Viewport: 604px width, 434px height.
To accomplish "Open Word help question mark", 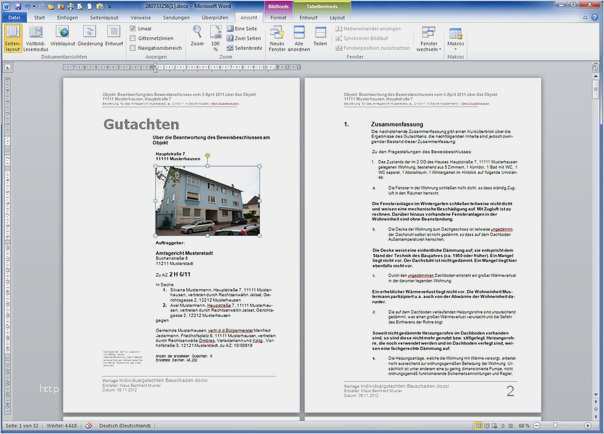I will click(x=595, y=17).
